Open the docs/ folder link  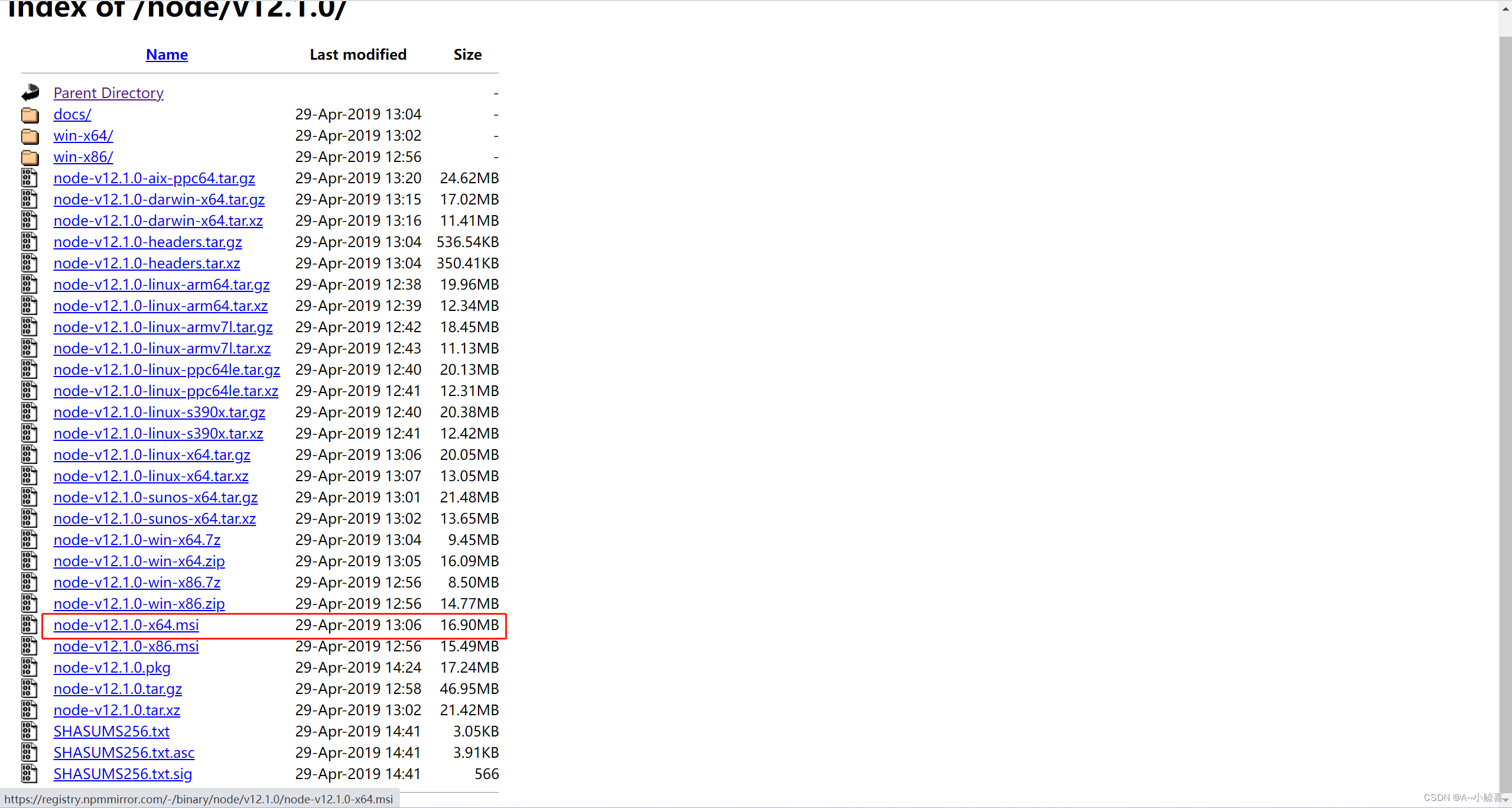[72, 115]
